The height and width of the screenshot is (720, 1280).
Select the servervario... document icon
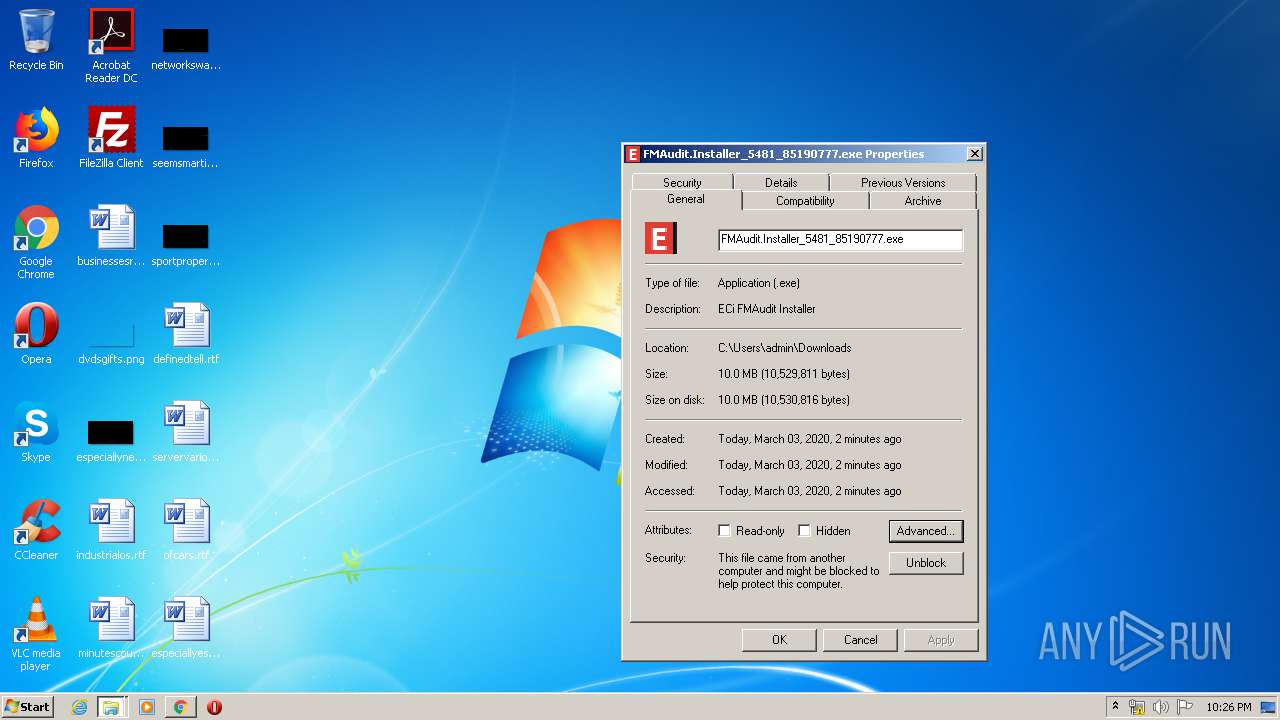[x=186, y=432]
